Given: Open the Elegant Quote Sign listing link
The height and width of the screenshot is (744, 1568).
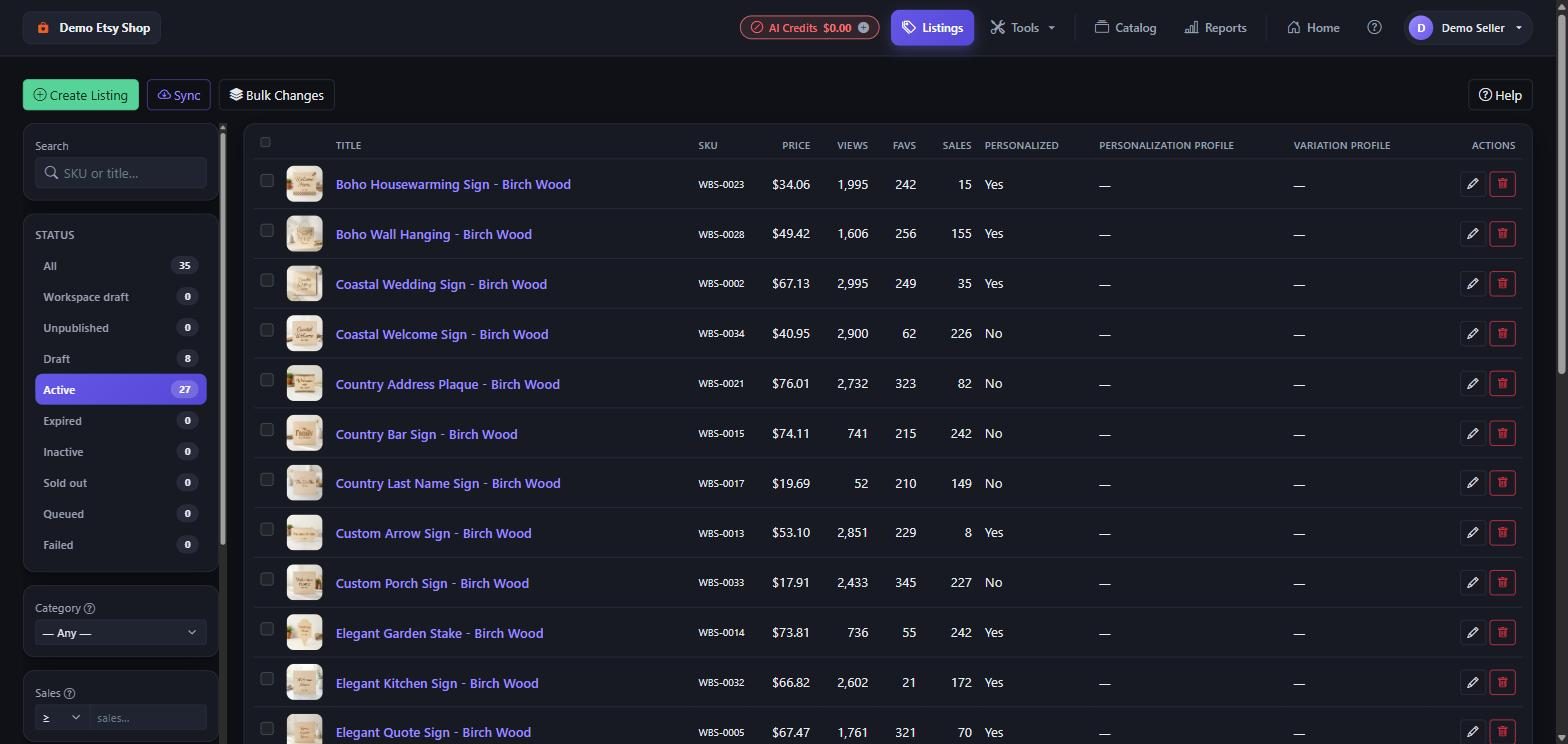Looking at the screenshot, I should [x=433, y=733].
